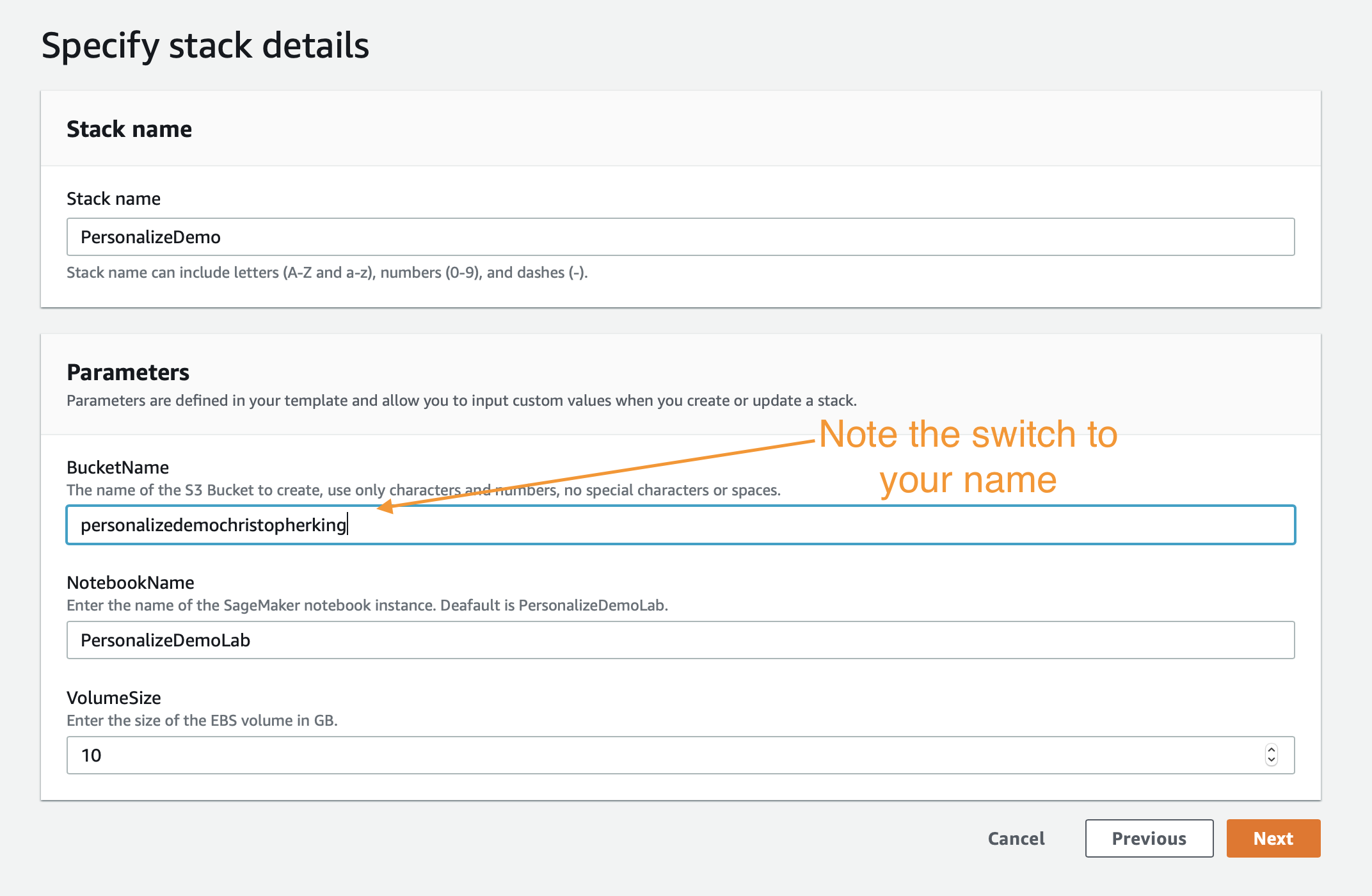Decrease VolumeSize with the down stepper arrow
1372x896 pixels.
(x=1272, y=760)
